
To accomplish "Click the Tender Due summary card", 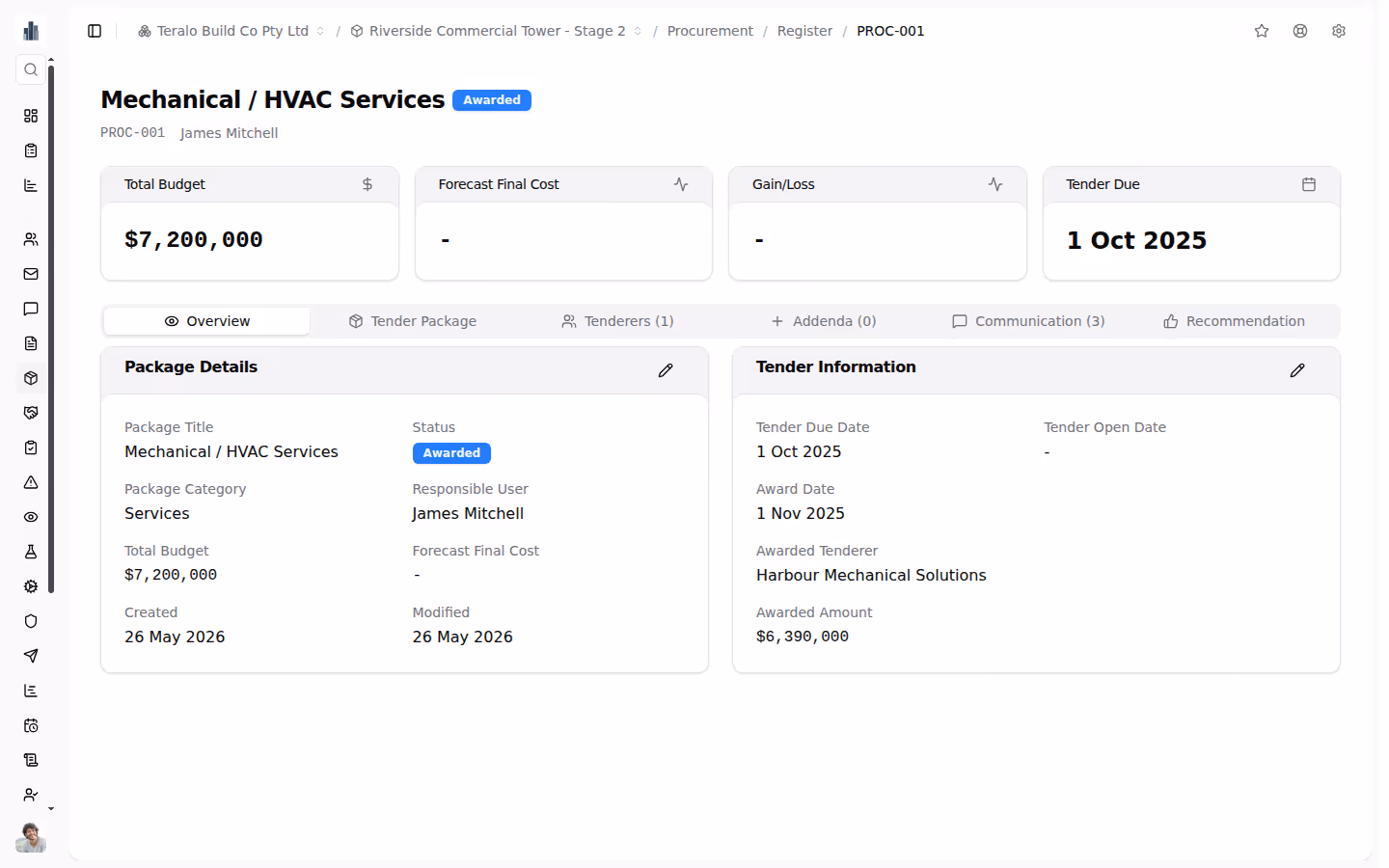I will click(1191, 224).
